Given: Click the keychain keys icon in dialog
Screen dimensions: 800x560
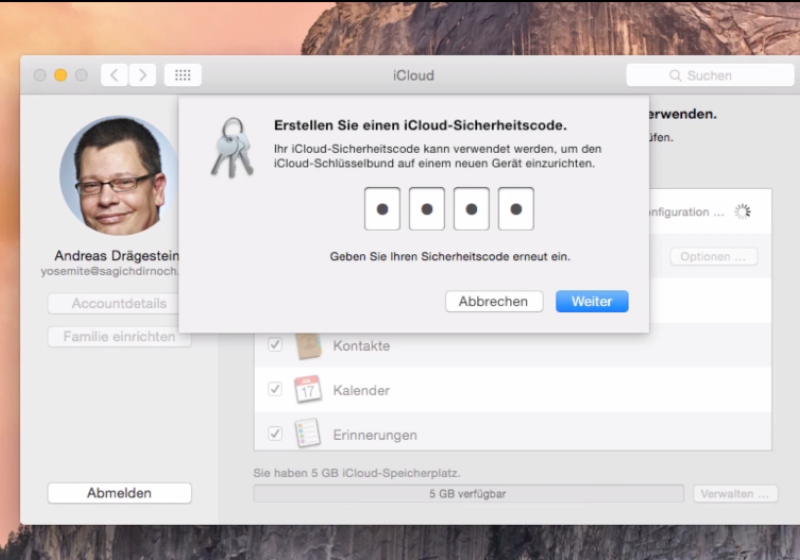Looking at the screenshot, I should click(233, 148).
